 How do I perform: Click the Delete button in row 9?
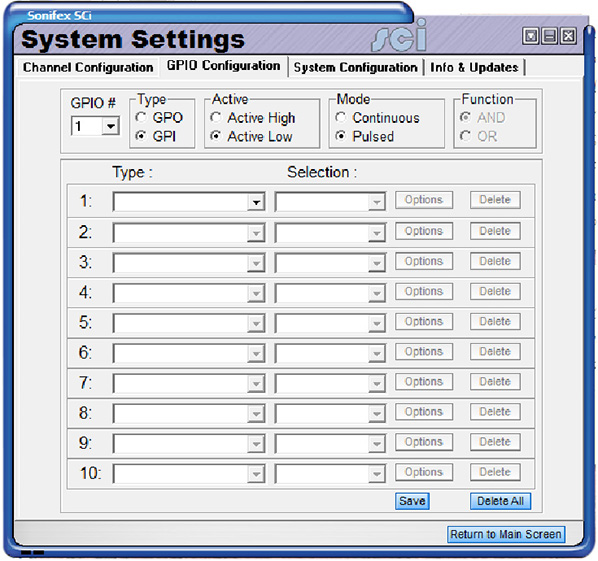(495, 442)
